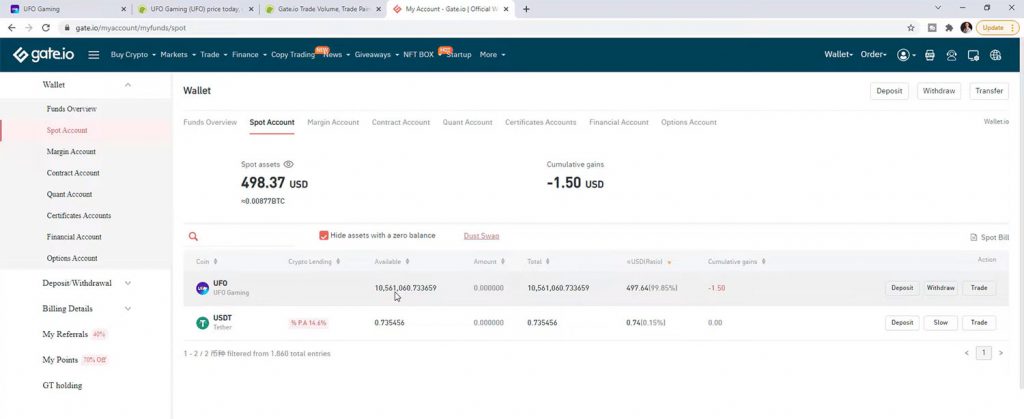Open the user profile icon menu
The image size is (1024, 419).
pyautogui.click(x=906, y=55)
